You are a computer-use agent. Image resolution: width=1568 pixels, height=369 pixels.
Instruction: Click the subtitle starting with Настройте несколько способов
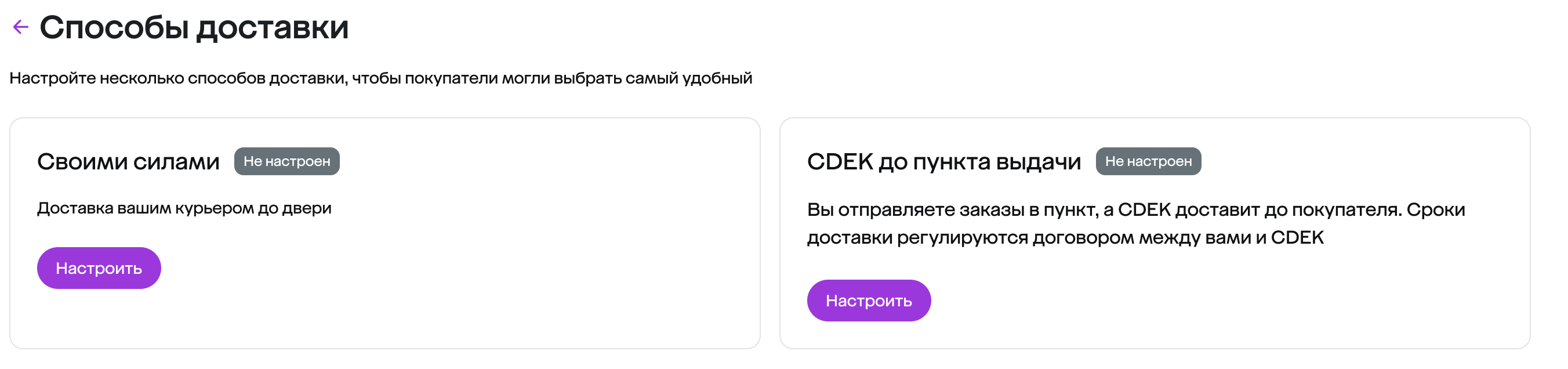click(x=380, y=78)
